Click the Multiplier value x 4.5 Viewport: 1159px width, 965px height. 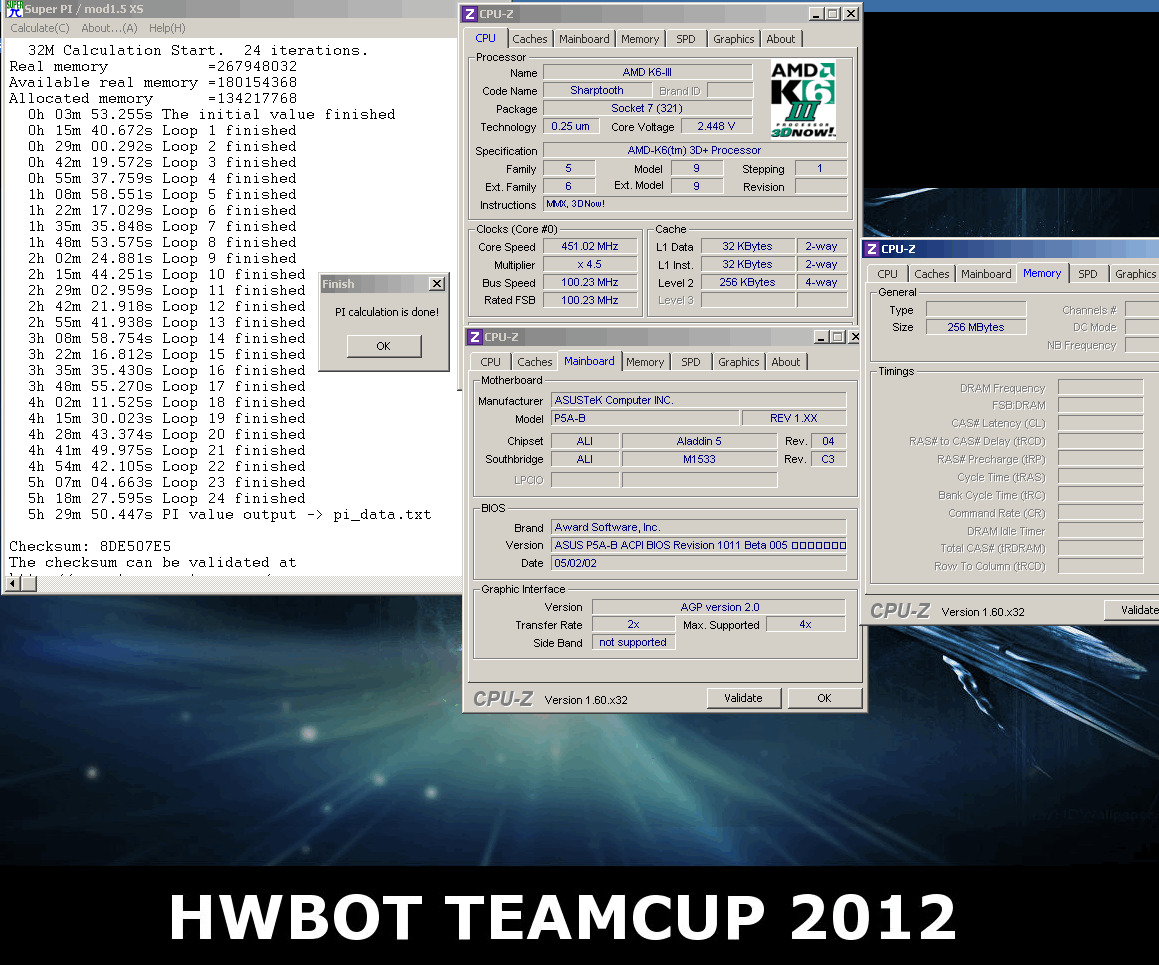590,265
